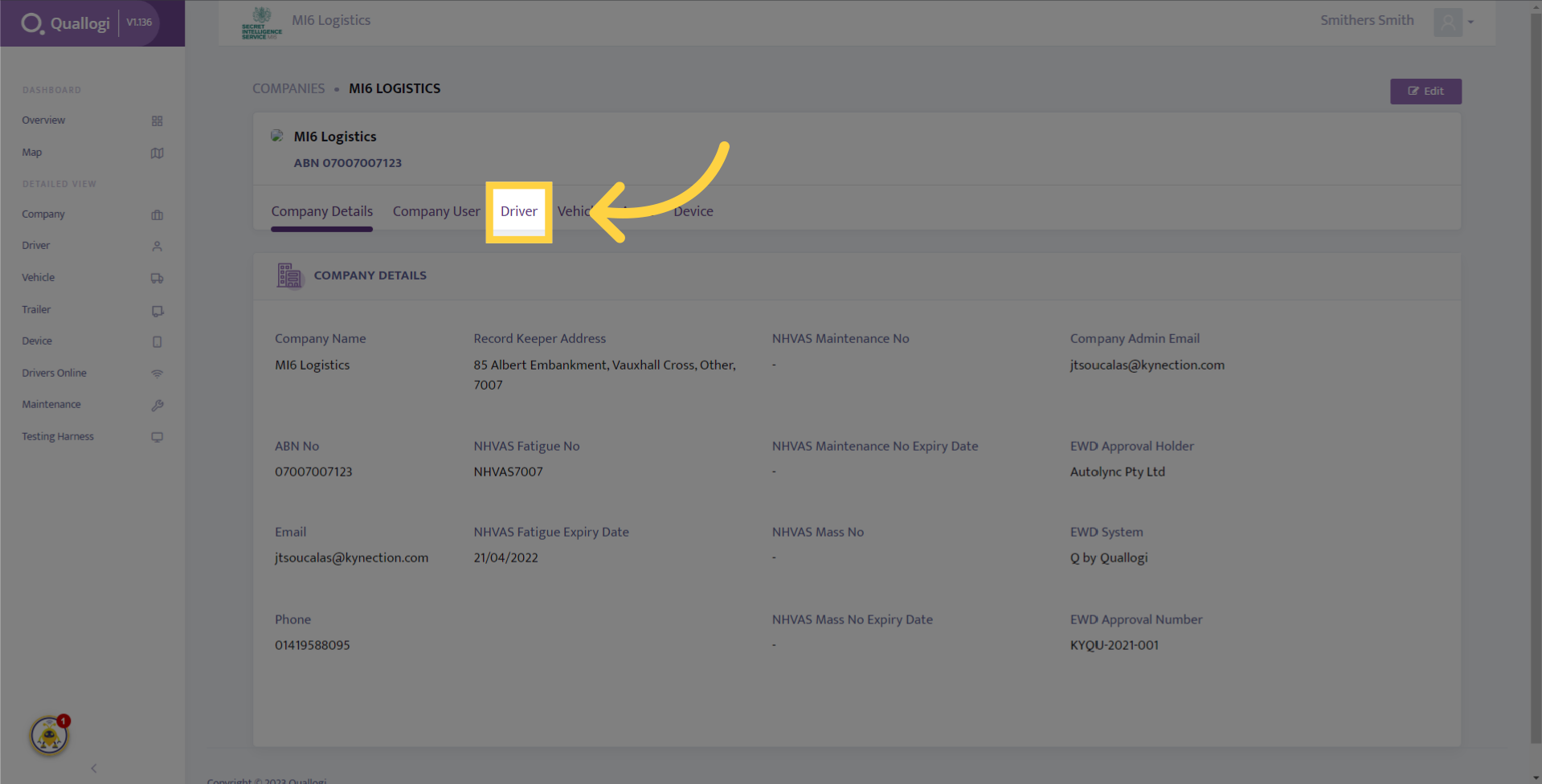This screenshot has width=1542, height=784.
Task: Click the ABN number 07007007123 value
Action: coord(313,472)
